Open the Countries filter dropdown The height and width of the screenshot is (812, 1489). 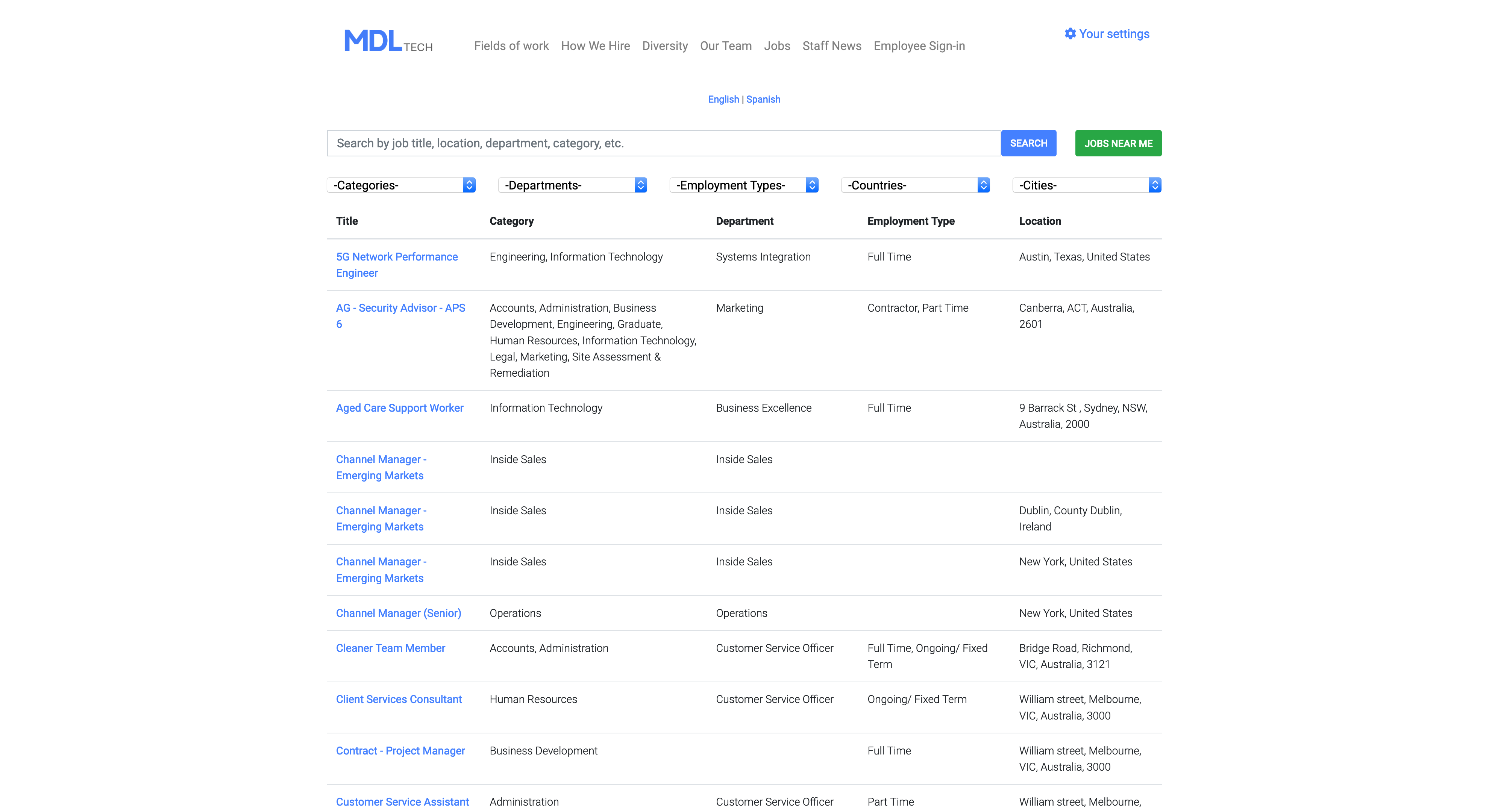tap(915, 185)
